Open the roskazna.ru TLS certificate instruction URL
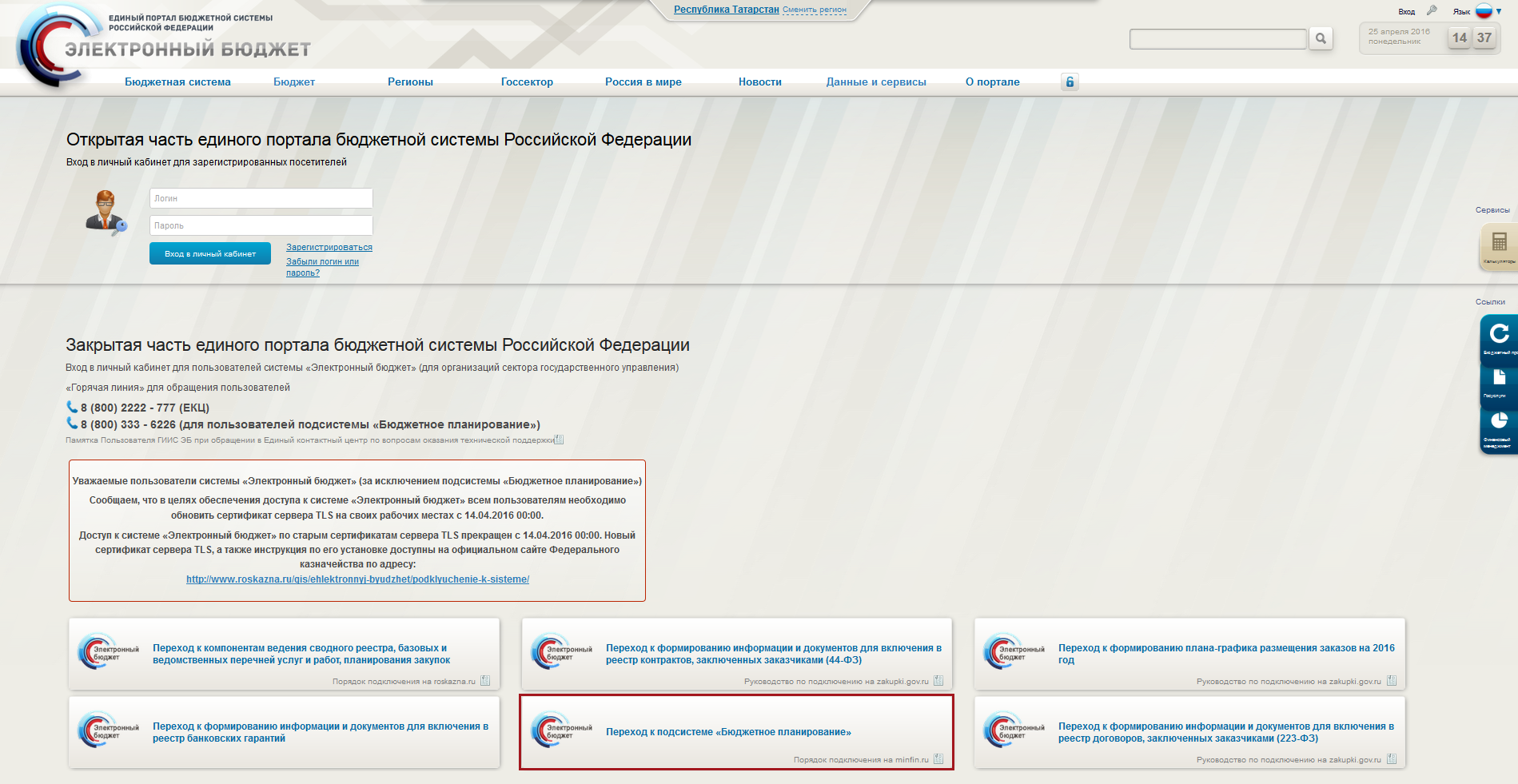The height and width of the screenshot is (784, 1518). [x=357, y=579]
